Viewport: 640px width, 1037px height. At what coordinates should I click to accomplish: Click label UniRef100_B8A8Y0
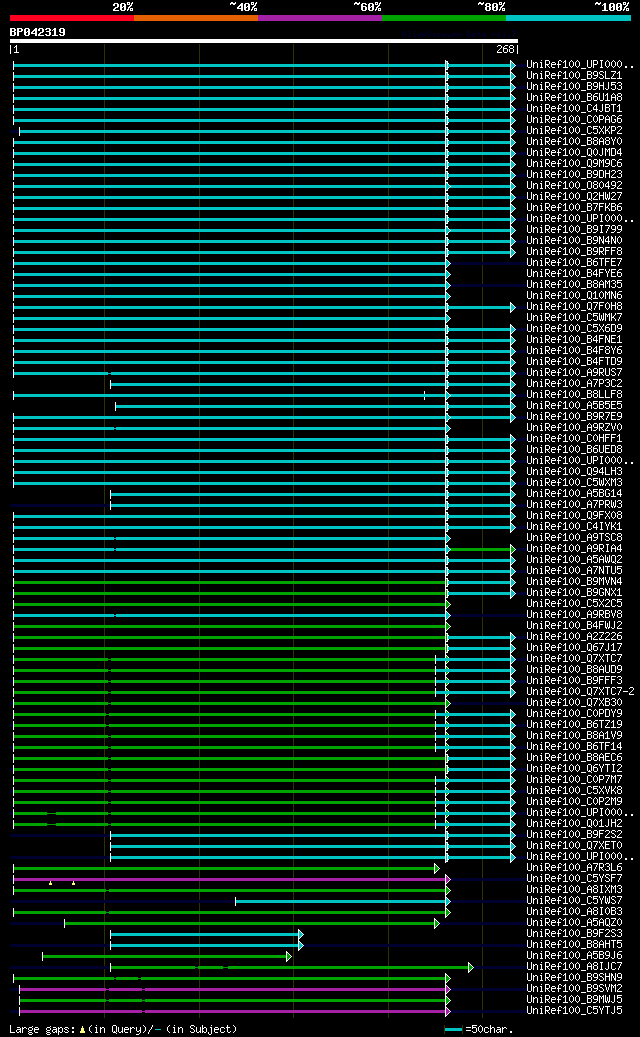[574, 142]
